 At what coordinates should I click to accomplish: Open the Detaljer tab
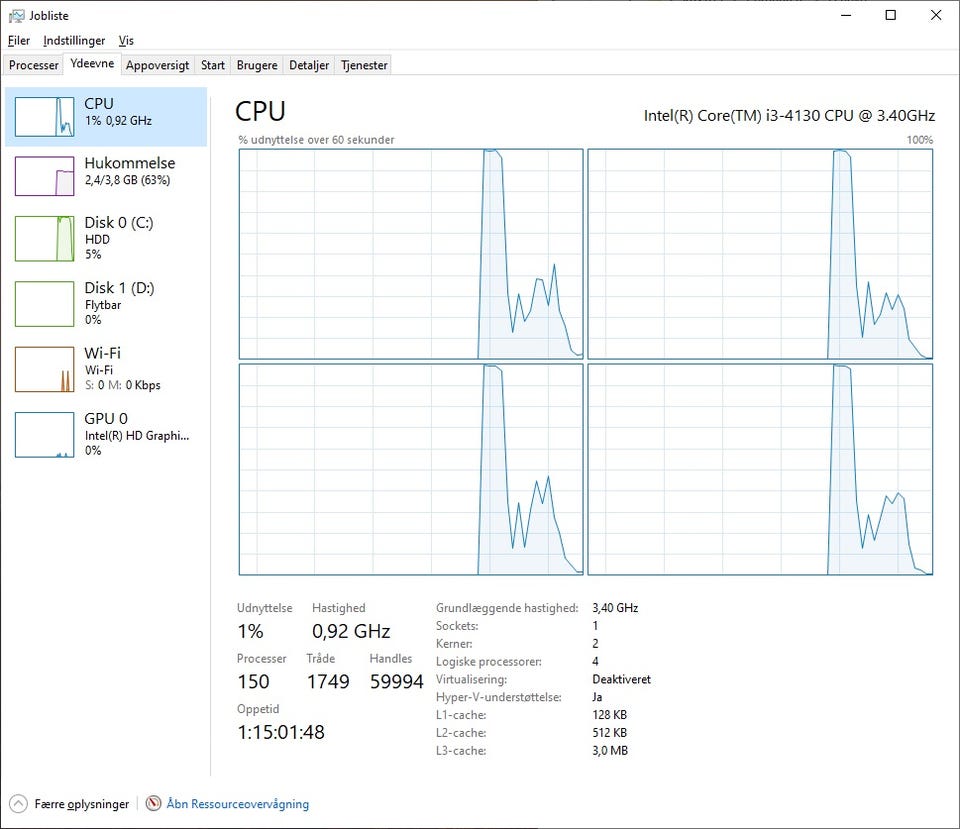pos(309,65)
